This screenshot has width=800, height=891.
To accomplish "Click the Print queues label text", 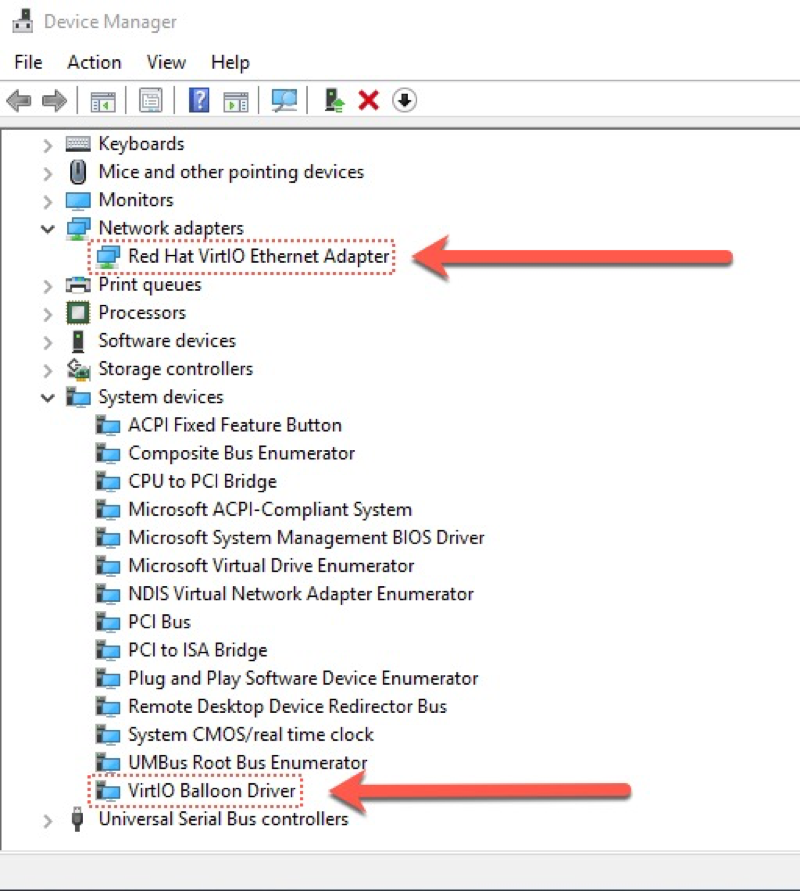I will [150, 285].
